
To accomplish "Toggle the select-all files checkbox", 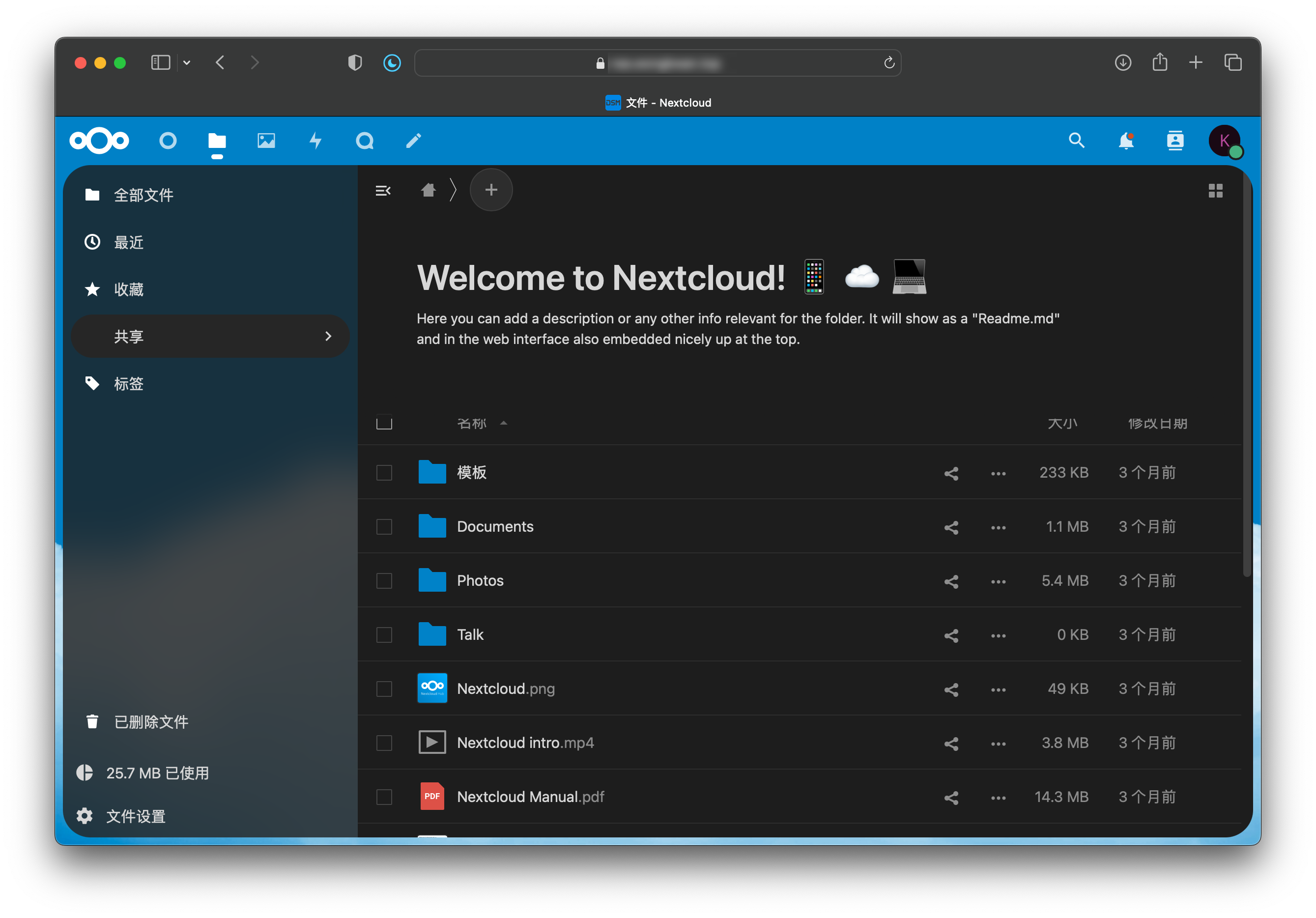I will [384, 423].
